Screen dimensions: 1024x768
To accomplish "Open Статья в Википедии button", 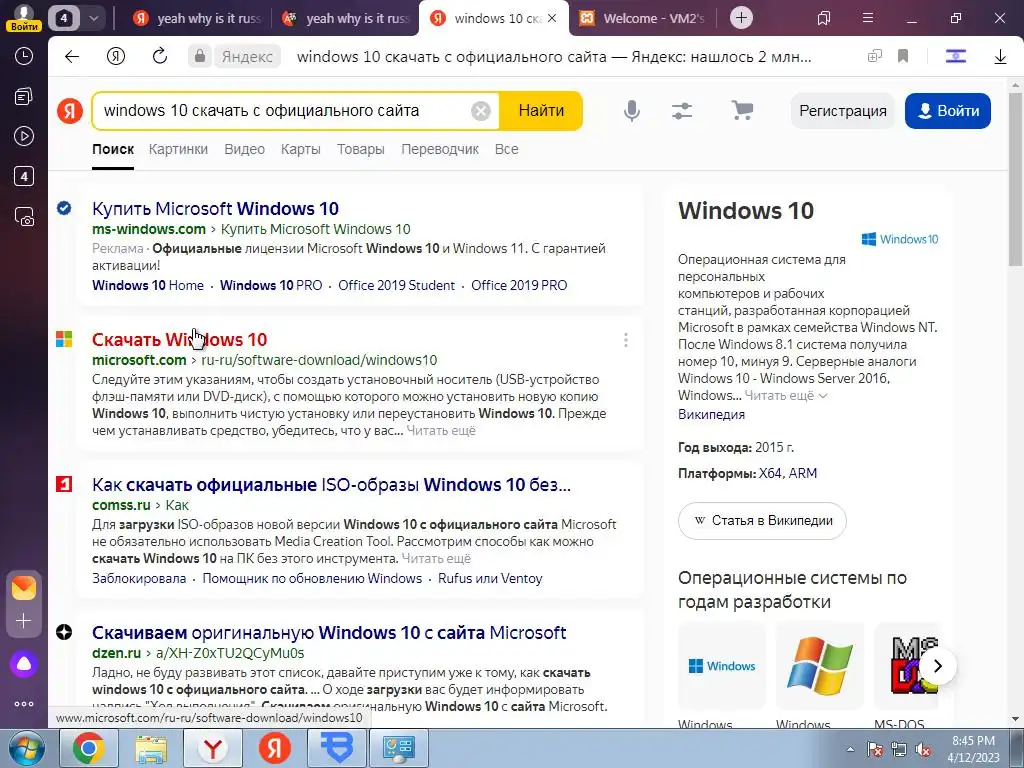I will 762,521.
